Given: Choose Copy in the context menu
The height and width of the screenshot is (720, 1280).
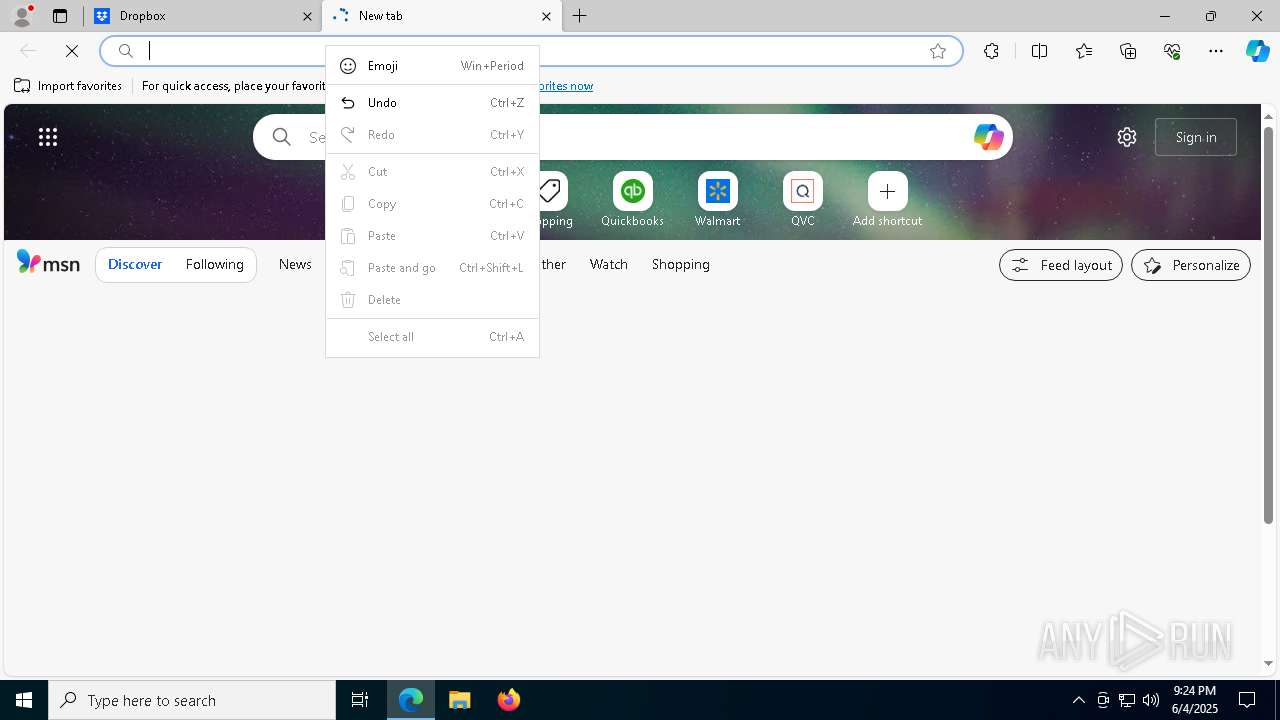Looking at the screenshot, I should click(432, 204).
